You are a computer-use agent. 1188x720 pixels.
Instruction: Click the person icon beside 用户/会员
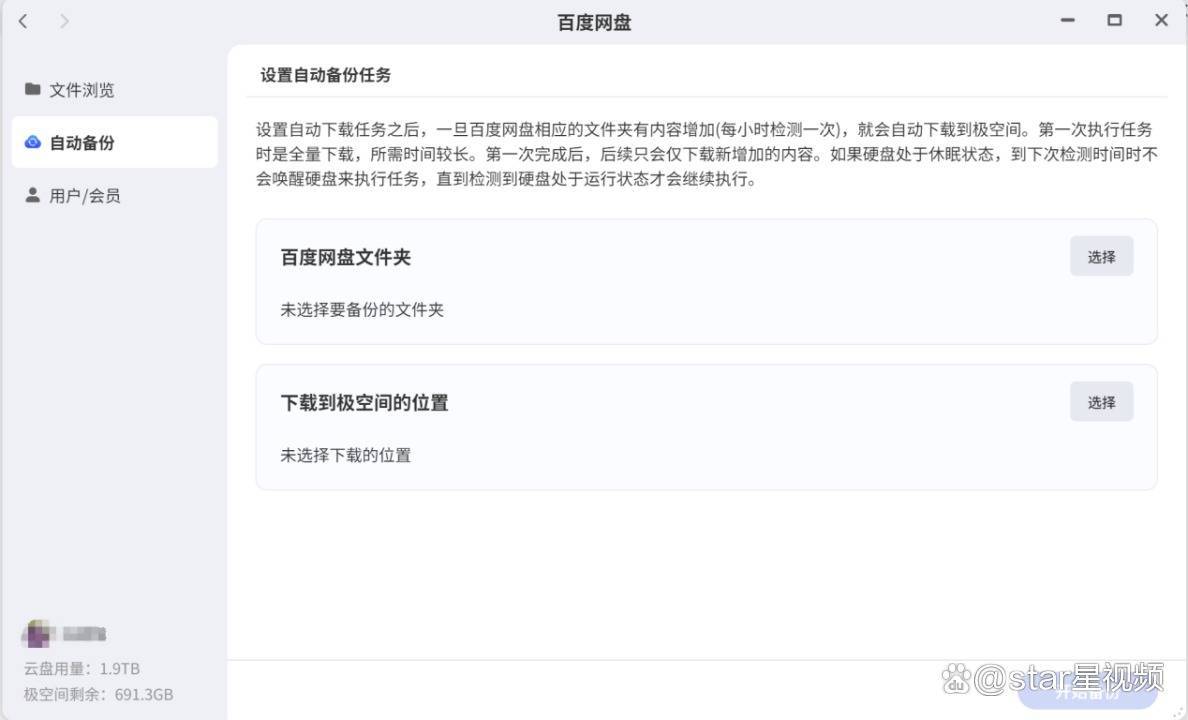pos(33,195)
